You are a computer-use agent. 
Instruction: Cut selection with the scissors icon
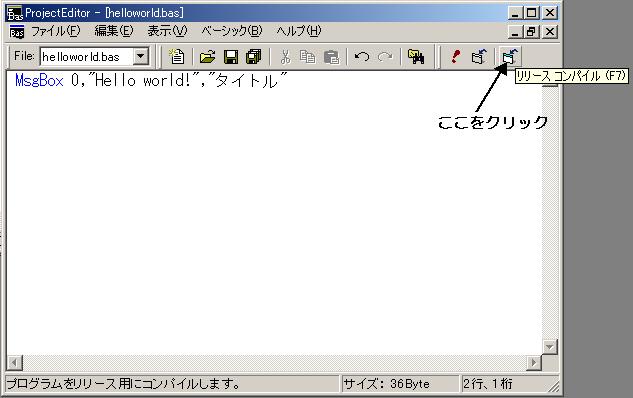285,57
